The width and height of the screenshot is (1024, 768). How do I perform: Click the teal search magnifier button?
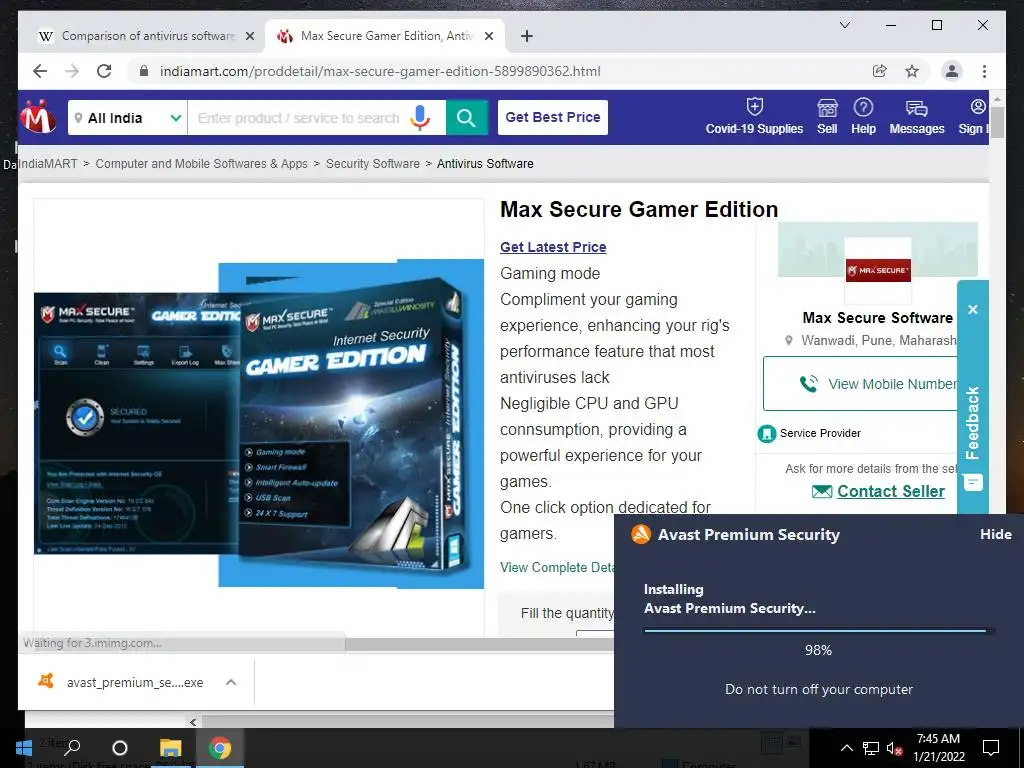pyautogui.click(x=466, y=118)
